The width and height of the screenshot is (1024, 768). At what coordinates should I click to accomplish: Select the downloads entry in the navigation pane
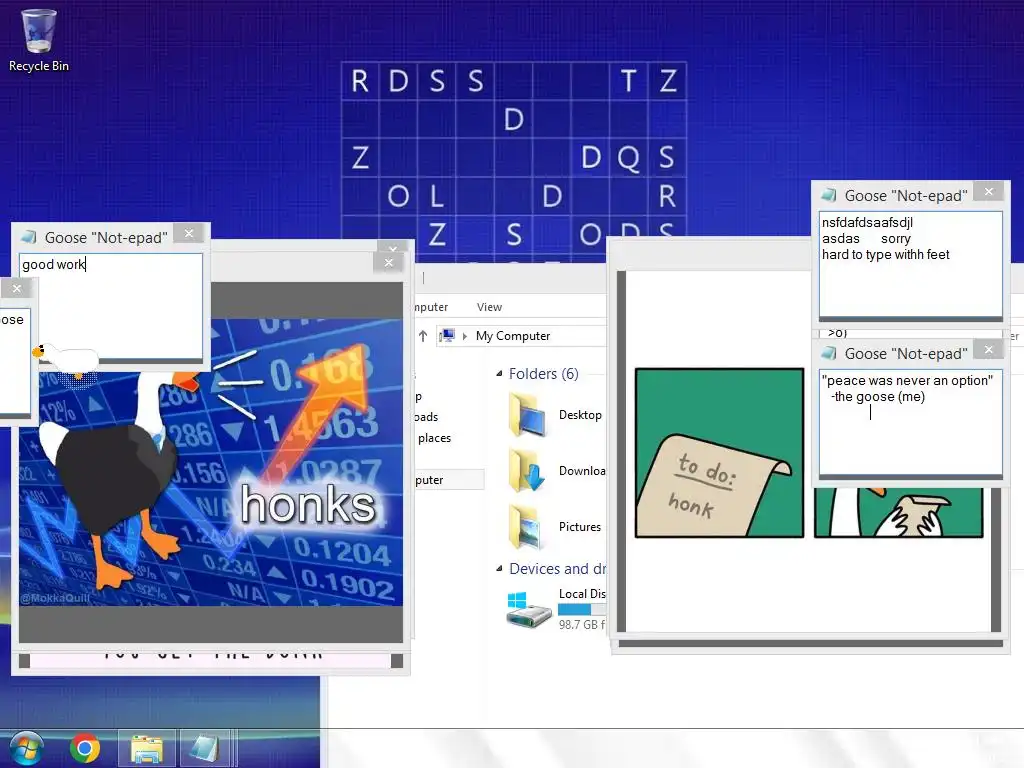click(427, 417)
